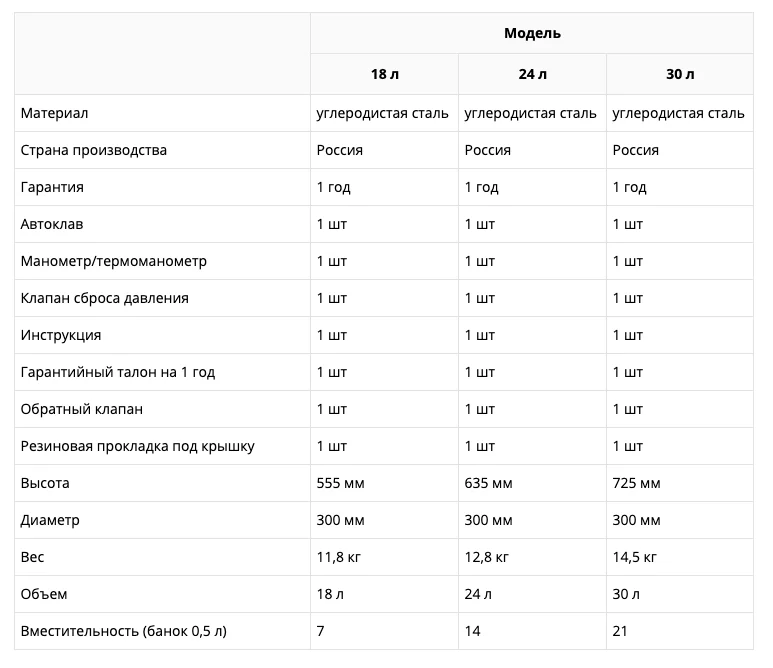Click the weight value "11,8 кг"
Image resolution: width=773 pixels, height=668 pixels.
tap(339, 557)
